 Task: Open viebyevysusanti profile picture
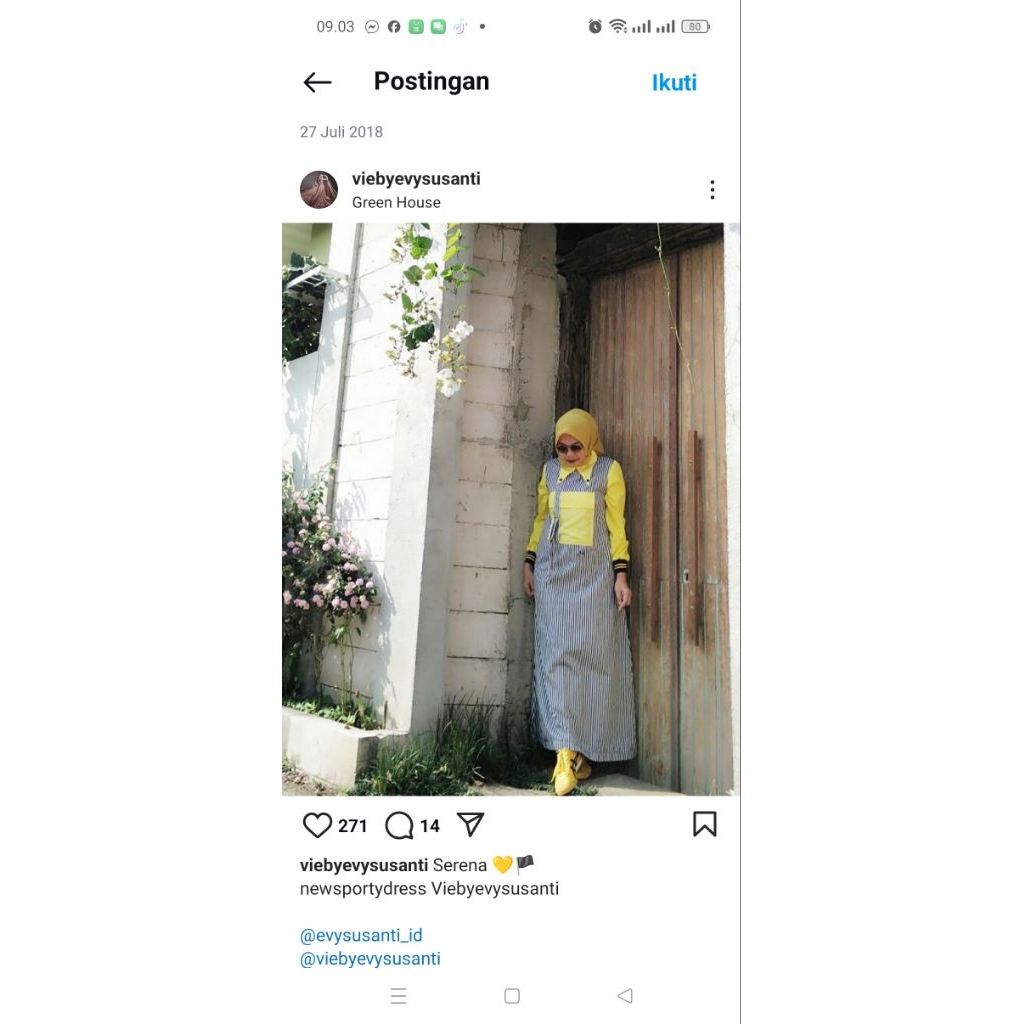319,190
